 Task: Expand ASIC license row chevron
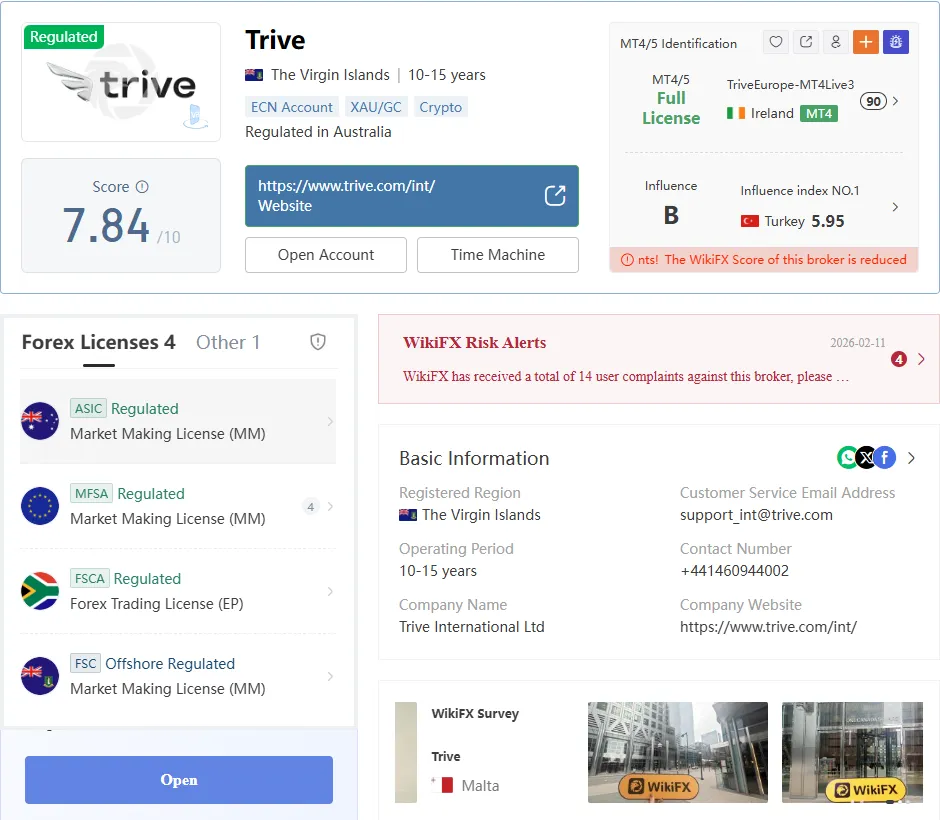(x=330, y=421)
